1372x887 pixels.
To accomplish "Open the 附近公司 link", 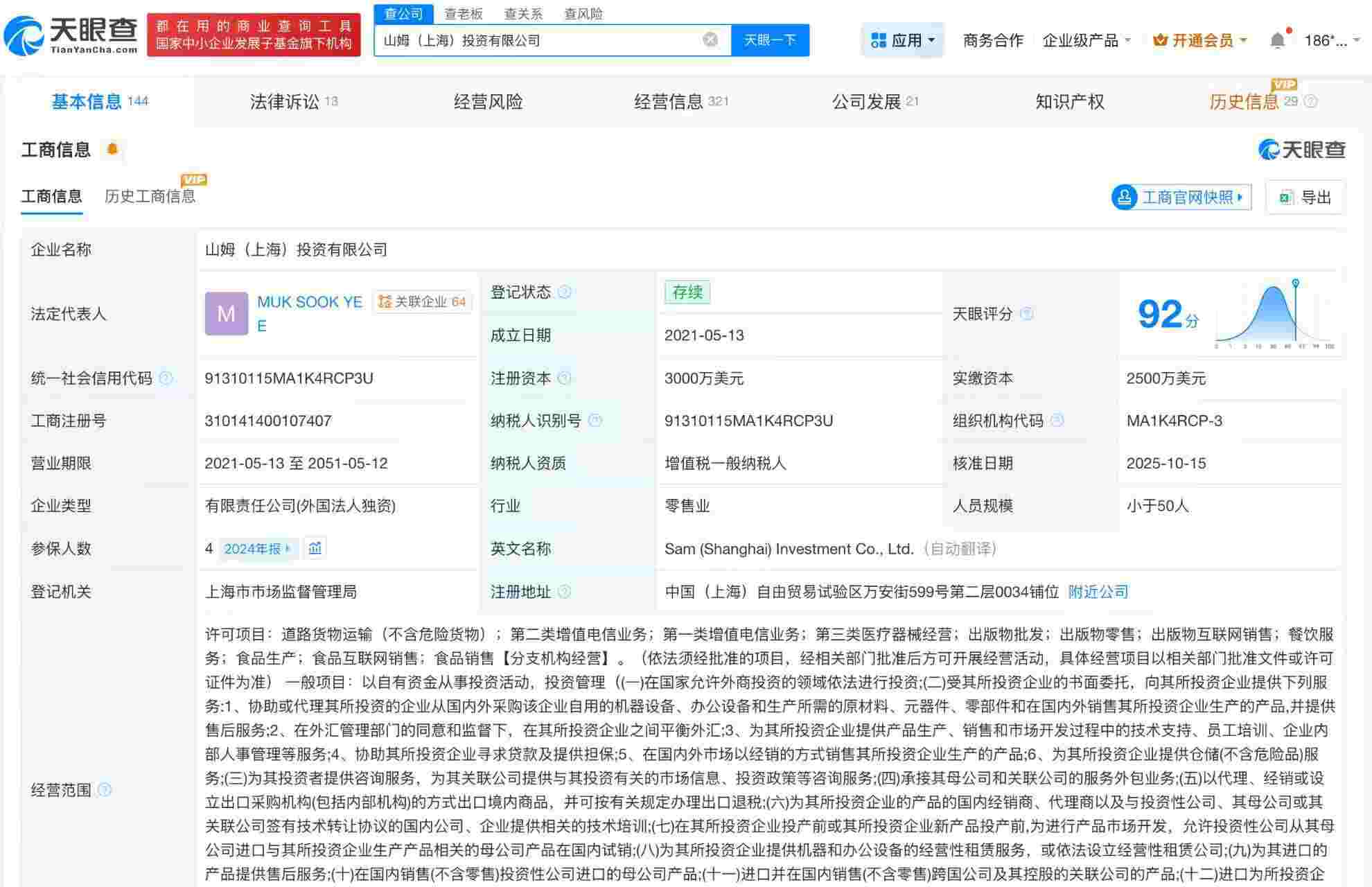I will (1098, 592).
